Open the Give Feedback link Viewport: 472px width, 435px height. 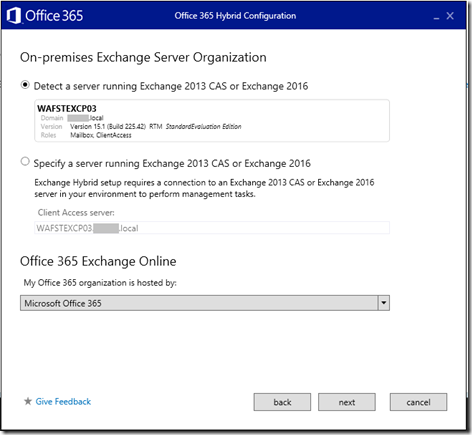point(63,401)
